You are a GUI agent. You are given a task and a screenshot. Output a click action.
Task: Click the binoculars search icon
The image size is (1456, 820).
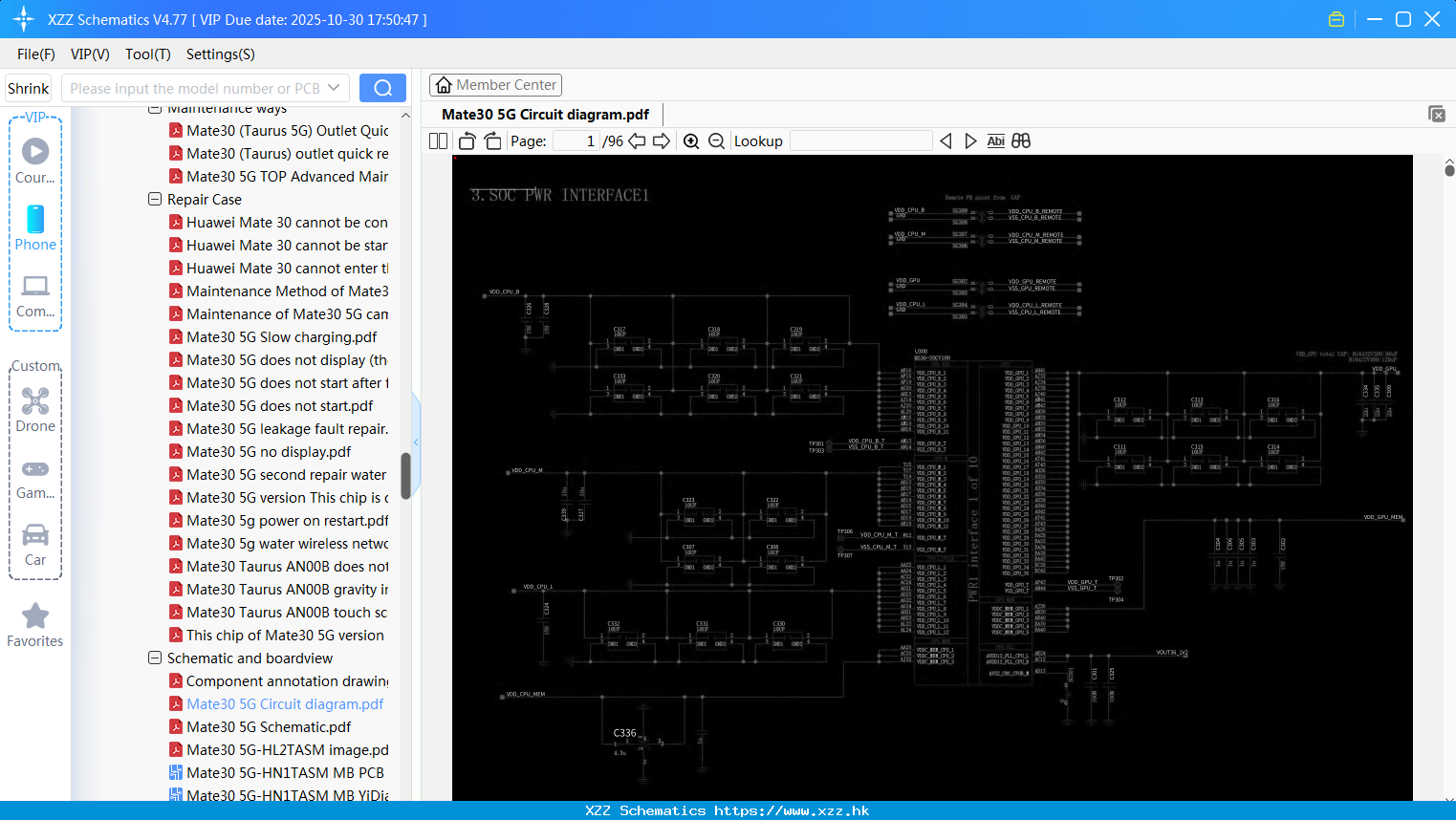coord(1021,140)
